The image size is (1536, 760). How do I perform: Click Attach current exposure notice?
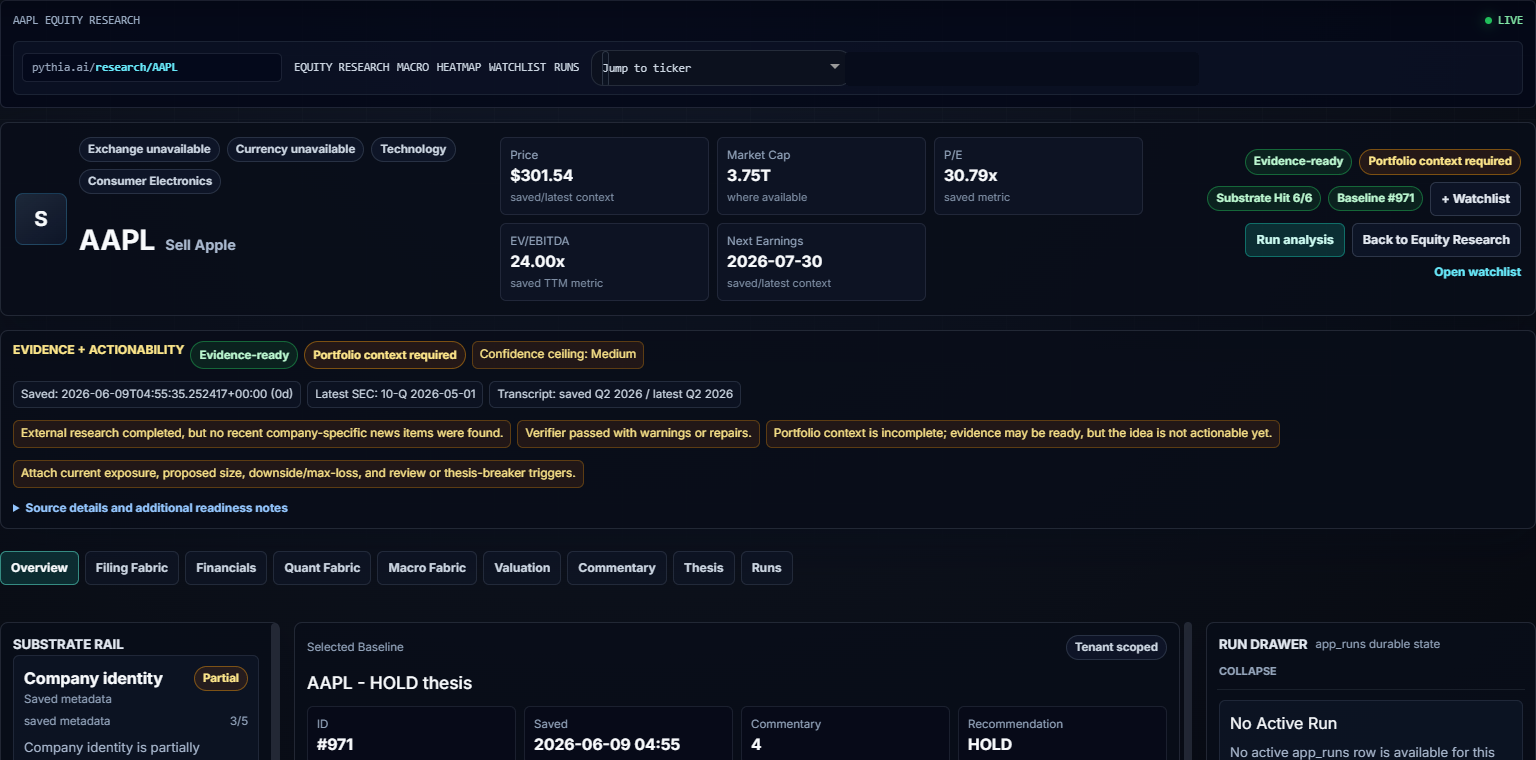click(x=298, y=474)
